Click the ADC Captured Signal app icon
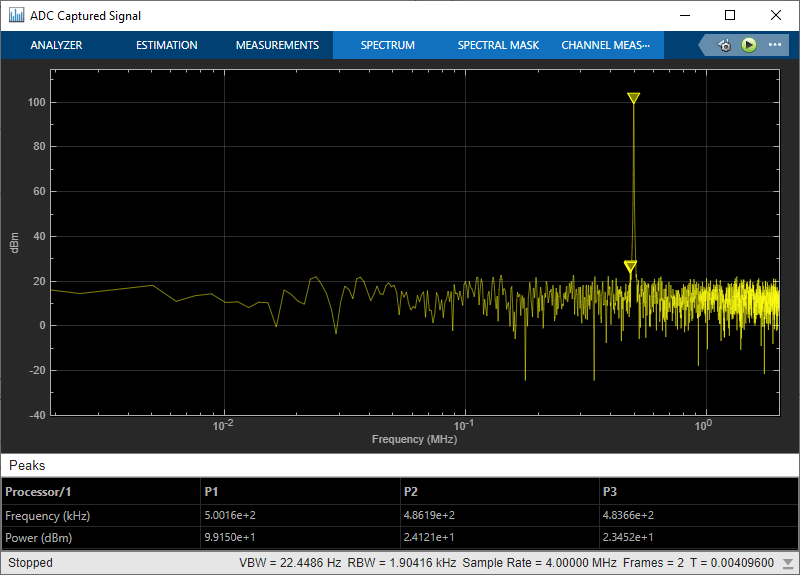The image size is (800, 575). [x=16, y=15]
